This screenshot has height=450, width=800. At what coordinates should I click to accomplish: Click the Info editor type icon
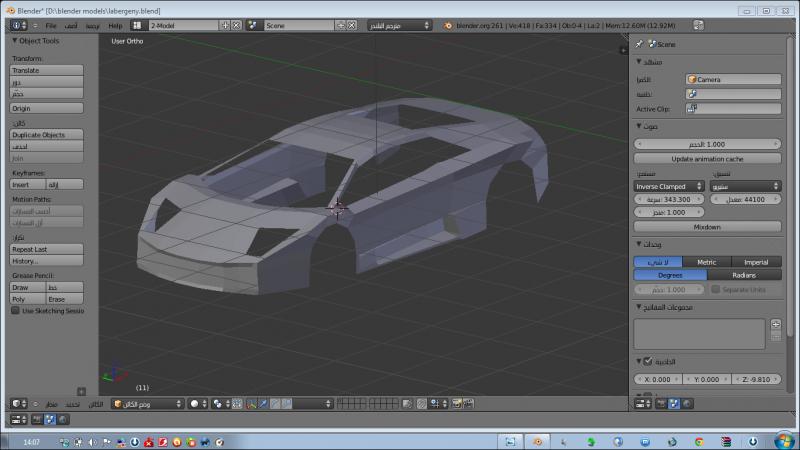tap(19, 25)
